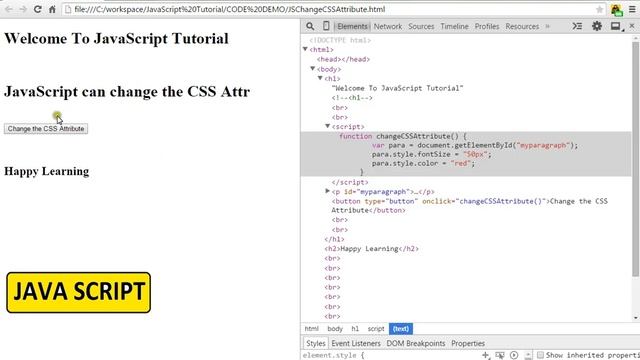Switch to the Resources tab

(522, 26)
